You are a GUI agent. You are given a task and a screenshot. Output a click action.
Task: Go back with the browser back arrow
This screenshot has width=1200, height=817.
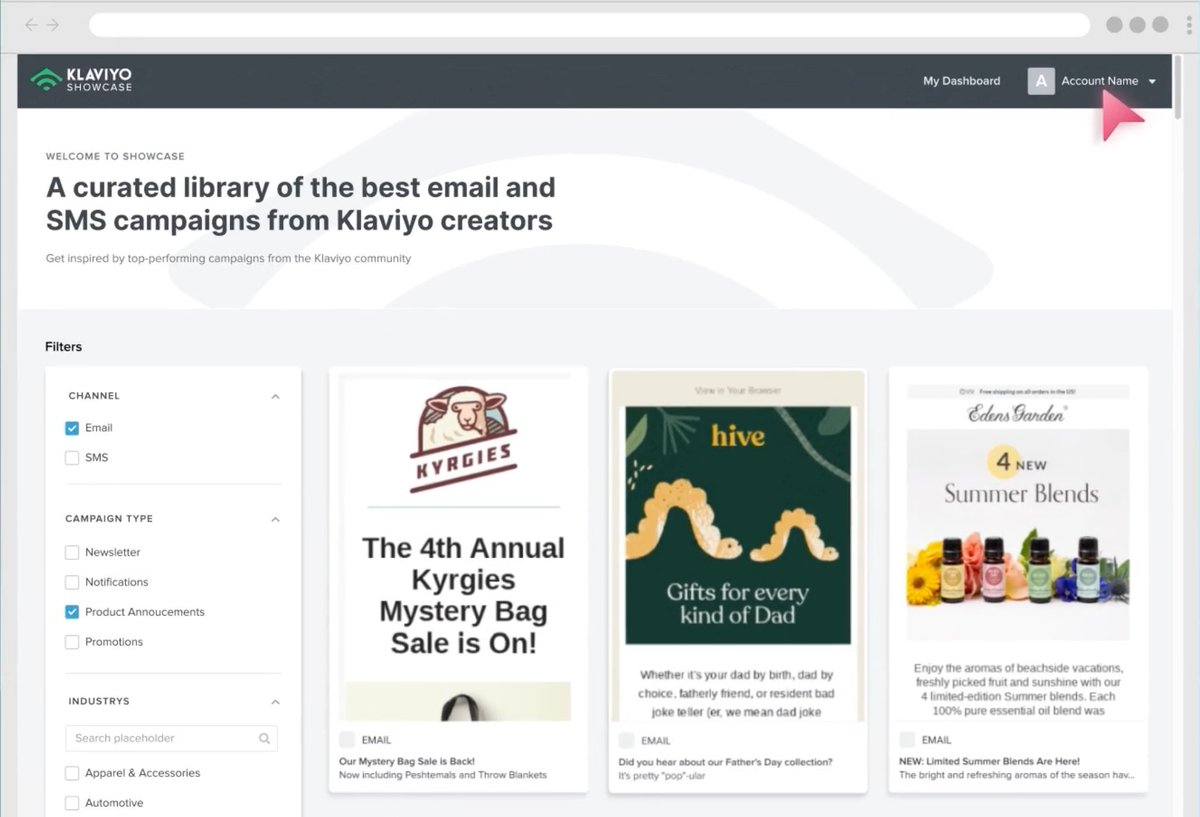pos(32,24)
